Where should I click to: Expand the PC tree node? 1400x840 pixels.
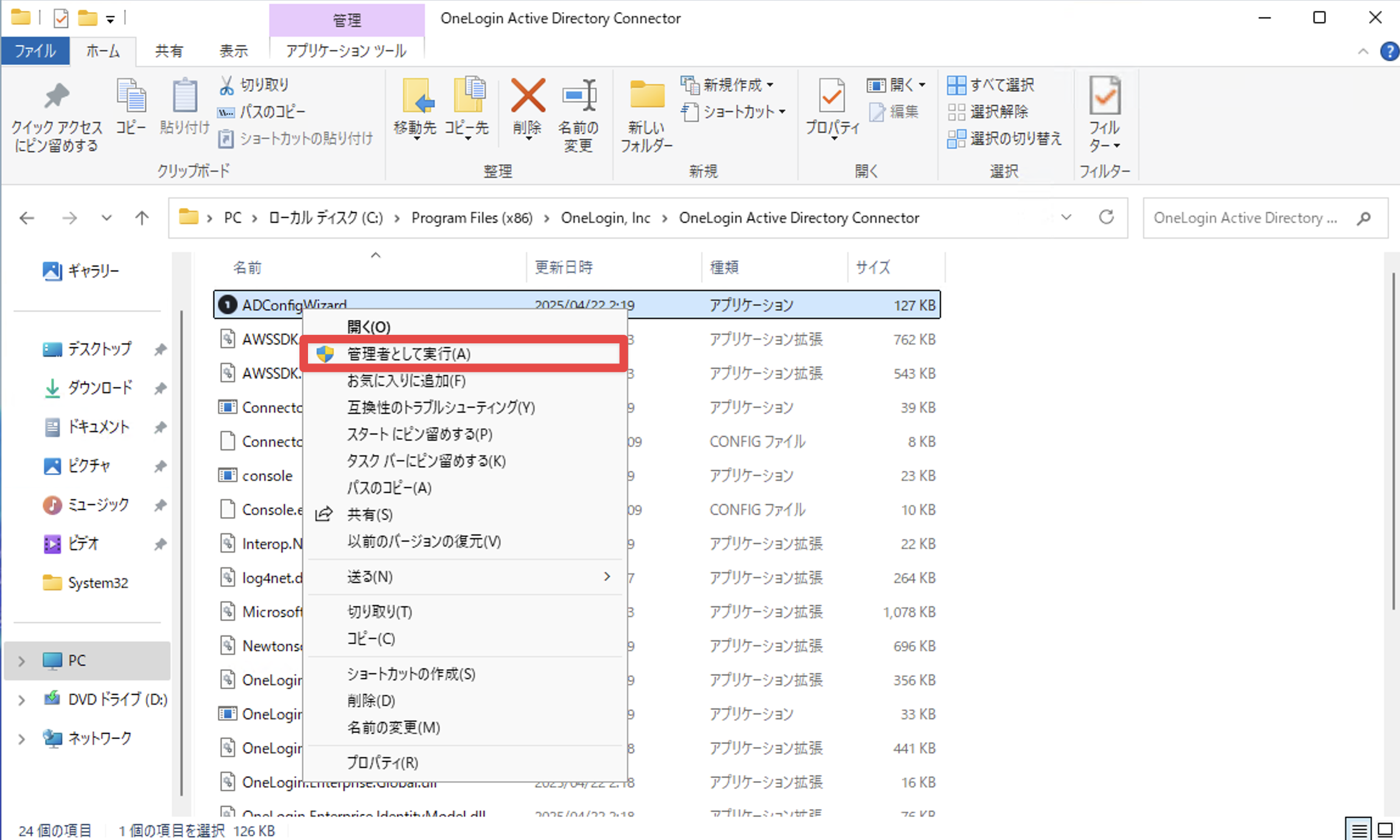[21, 661]
